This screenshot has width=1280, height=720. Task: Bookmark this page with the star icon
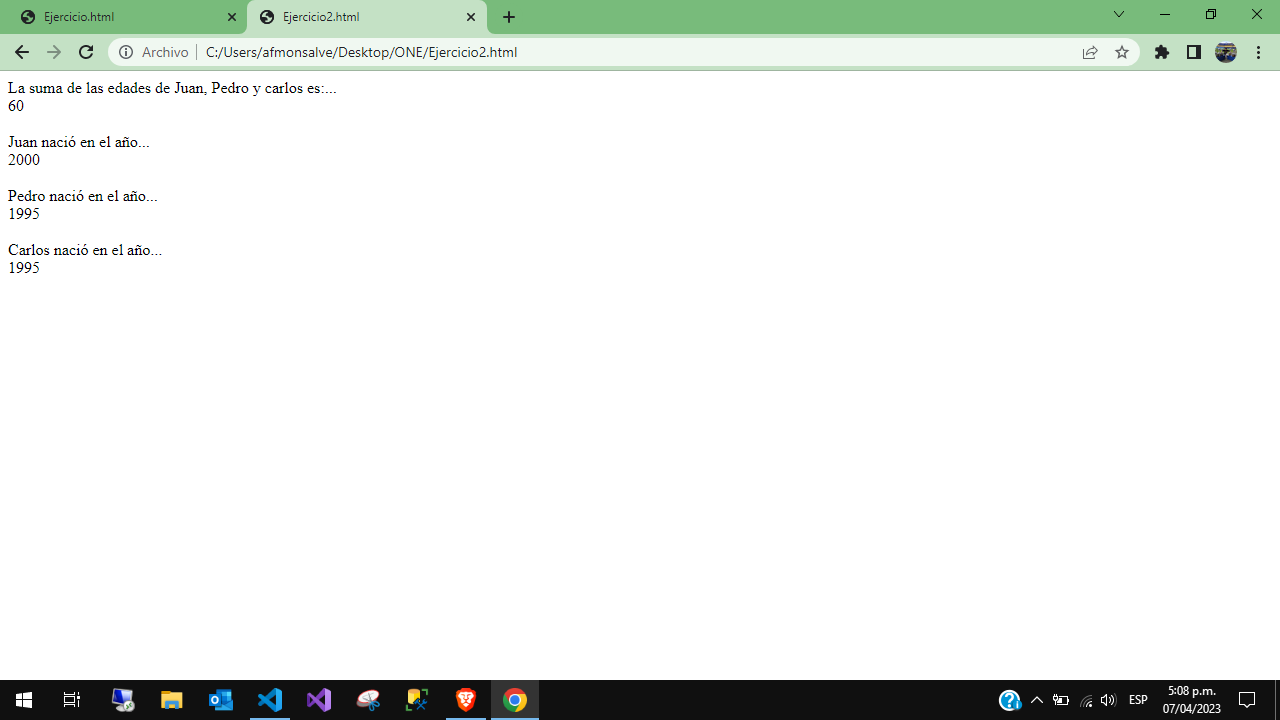point(1122,52)
